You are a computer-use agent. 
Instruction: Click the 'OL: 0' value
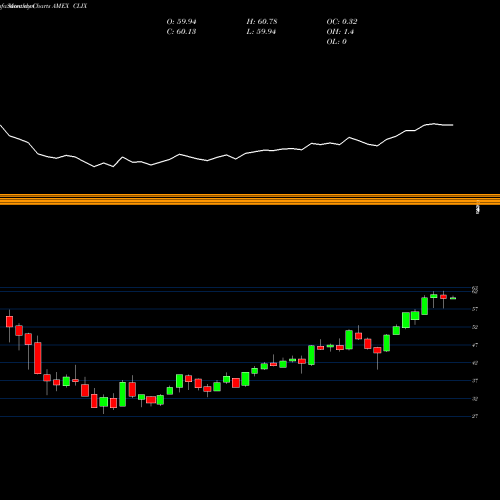pyautogui.click(x=336, y=42)
